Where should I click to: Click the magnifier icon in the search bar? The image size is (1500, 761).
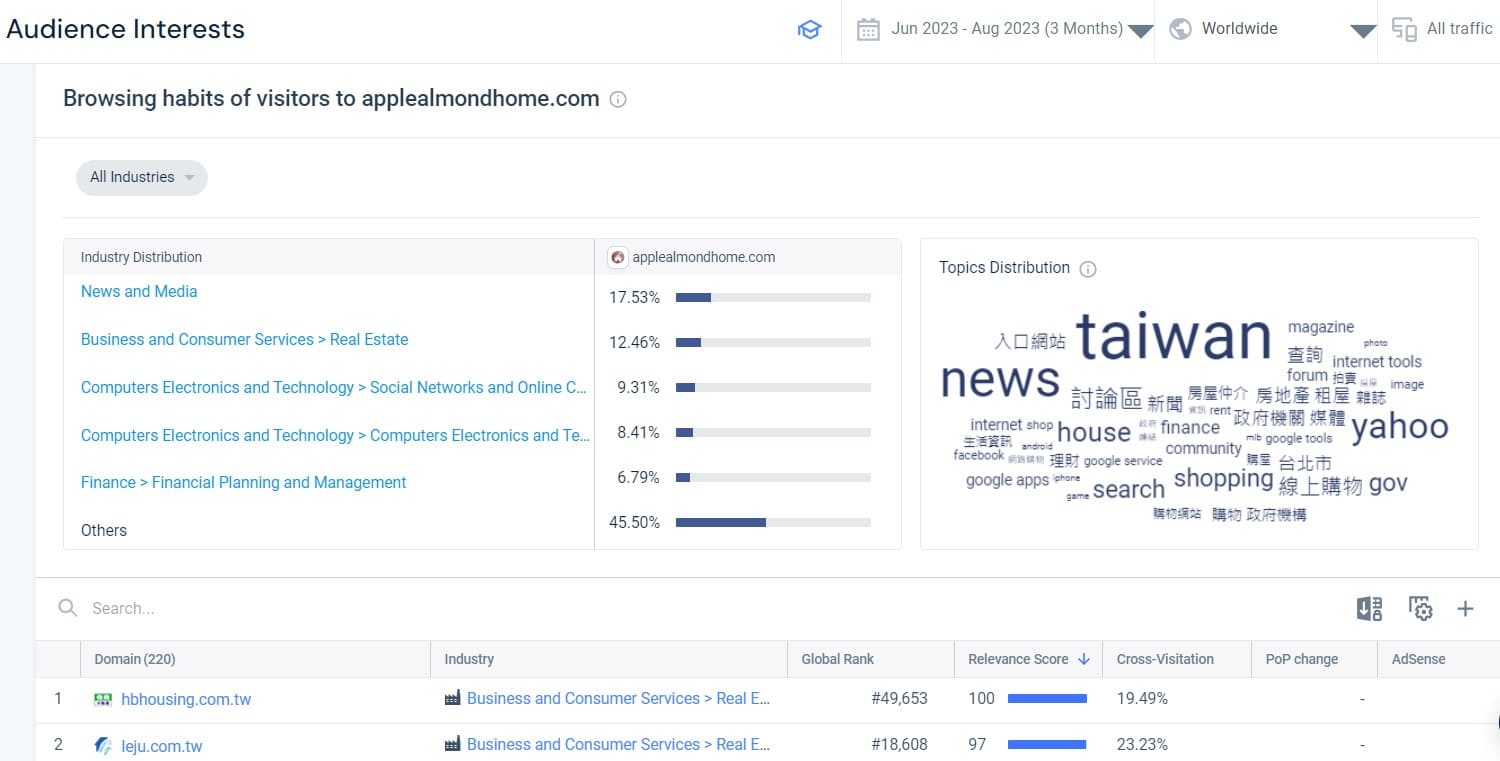pos(68,608)
